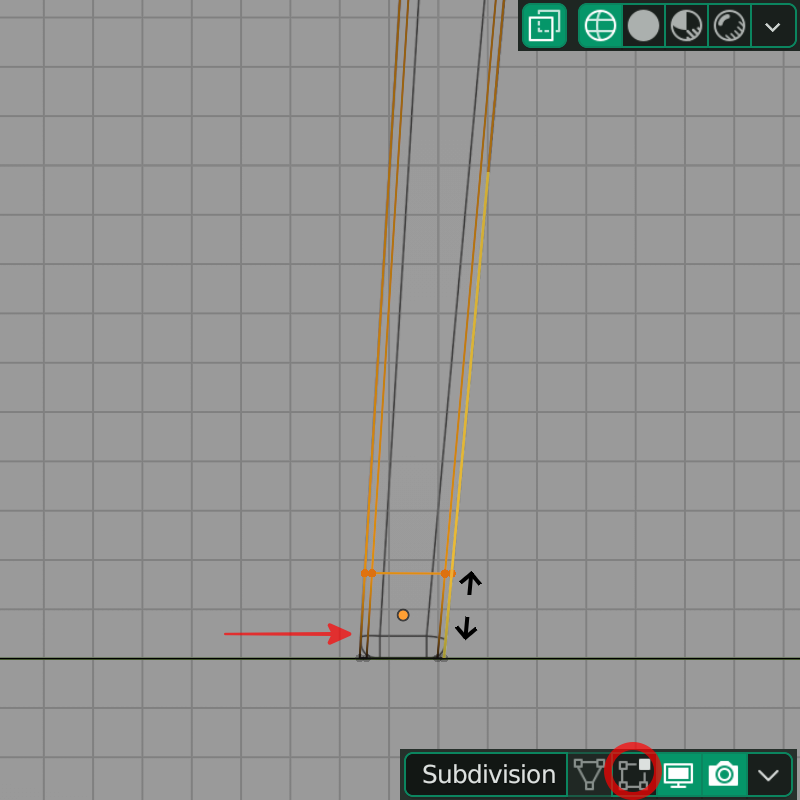Switch to Rendered viewport shading

tap(729, 26)
